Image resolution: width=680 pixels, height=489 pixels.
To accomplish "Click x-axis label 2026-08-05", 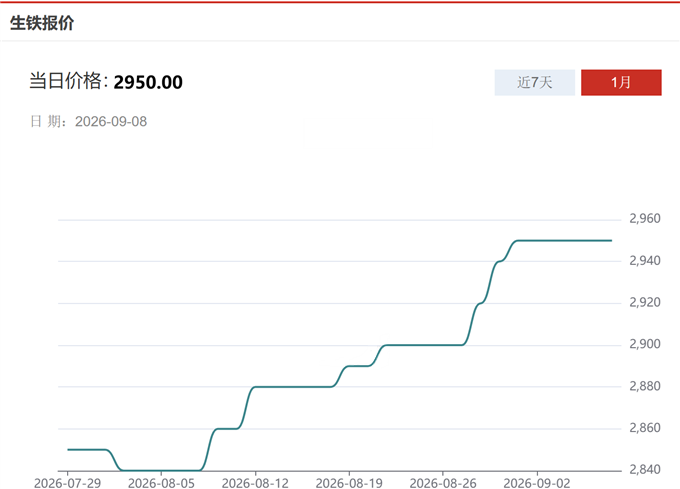I will (x=161, y=483).
